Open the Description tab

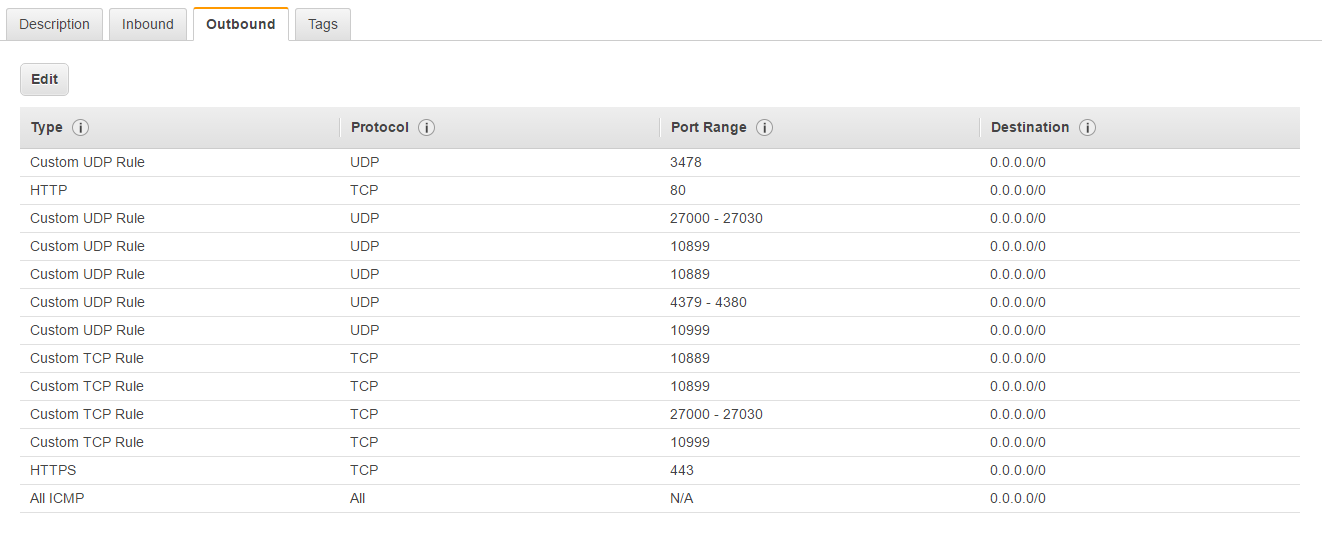coord(55,24)
